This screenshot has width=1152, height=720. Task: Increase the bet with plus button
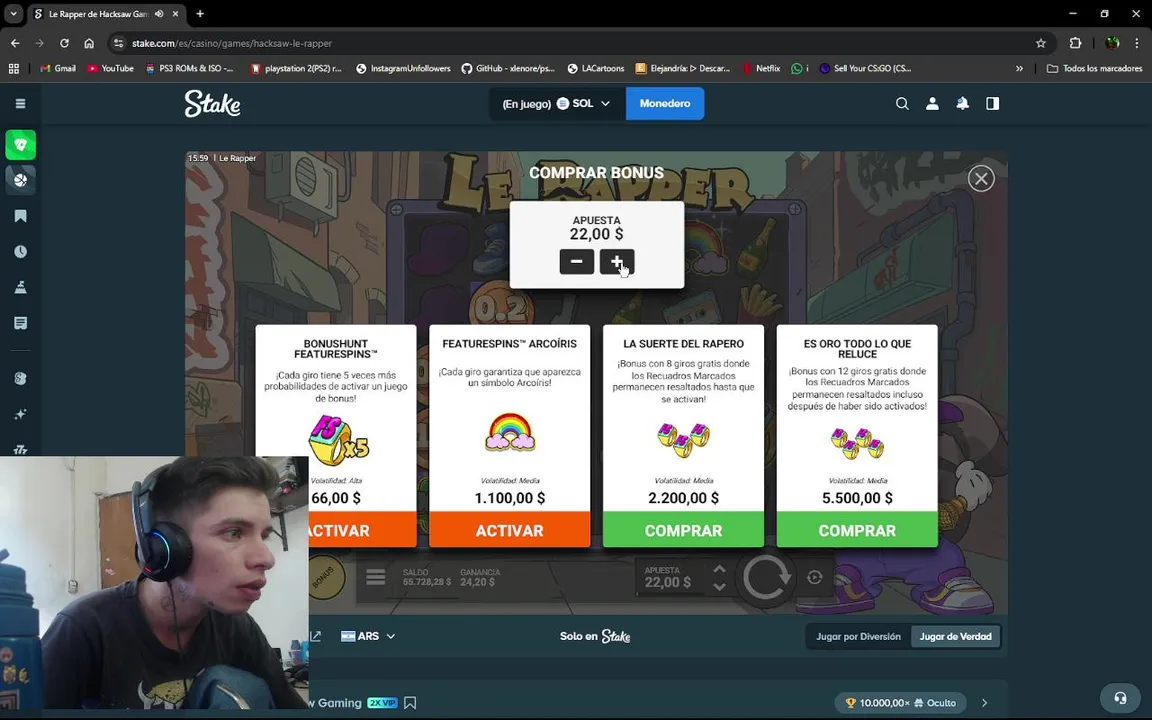click(x=617, y=262)
